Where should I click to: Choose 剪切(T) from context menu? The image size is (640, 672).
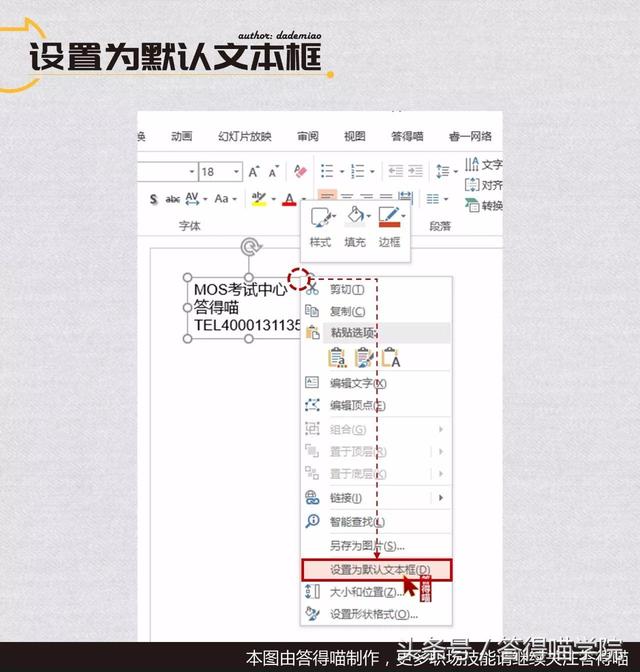(376, 290)
